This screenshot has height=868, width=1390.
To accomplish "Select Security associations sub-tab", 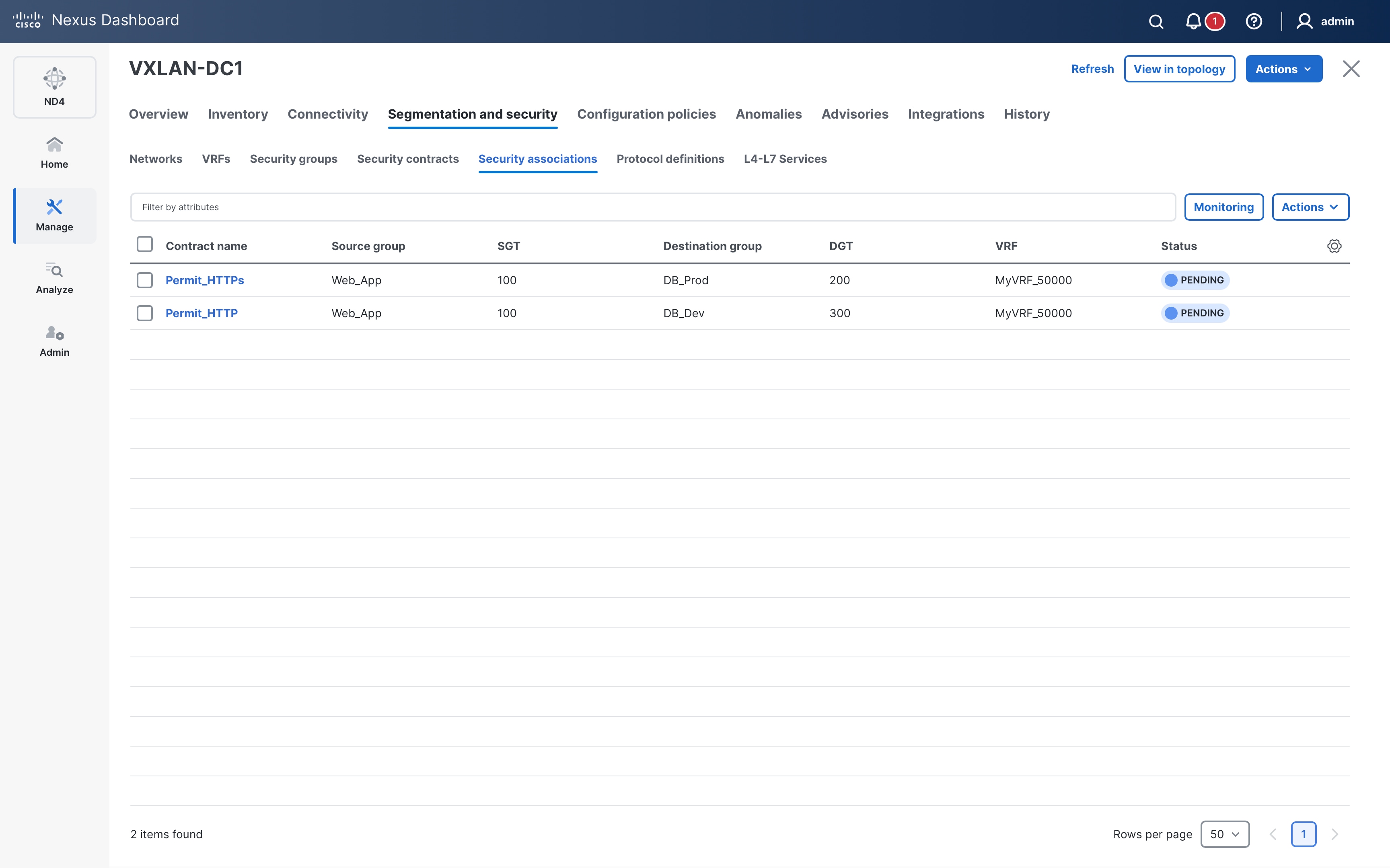I will [537, 159].
